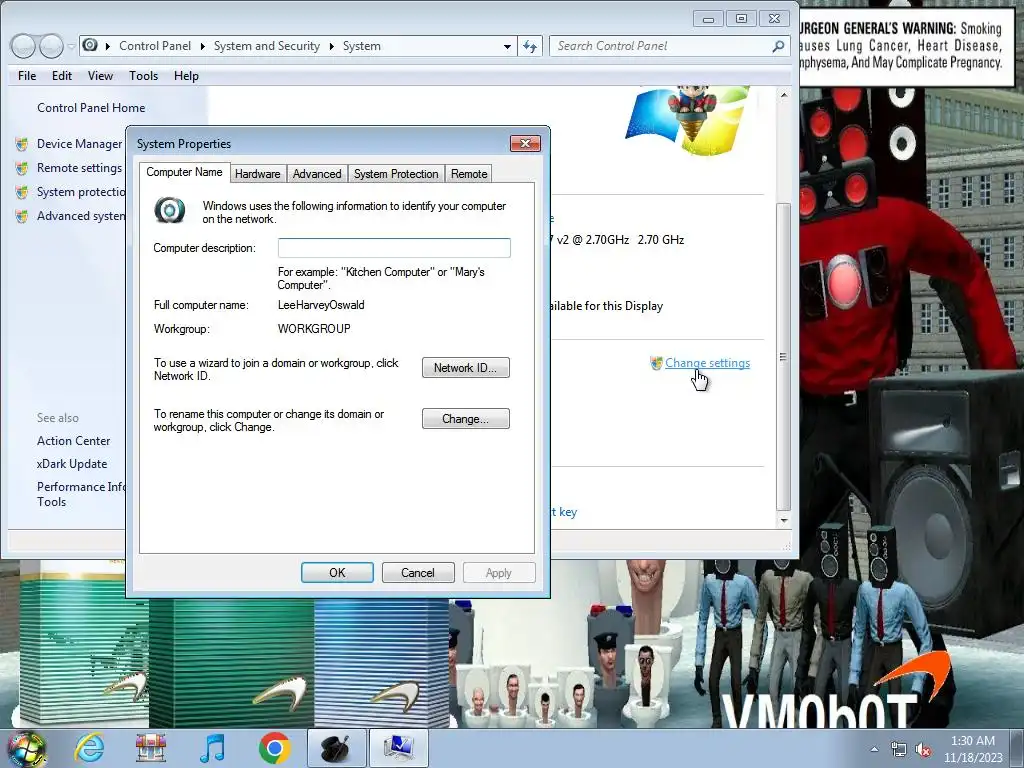1024x768 pixels.
Task: Click the vertical scrollbar thumb in System window
Action: tap(784, 357)
